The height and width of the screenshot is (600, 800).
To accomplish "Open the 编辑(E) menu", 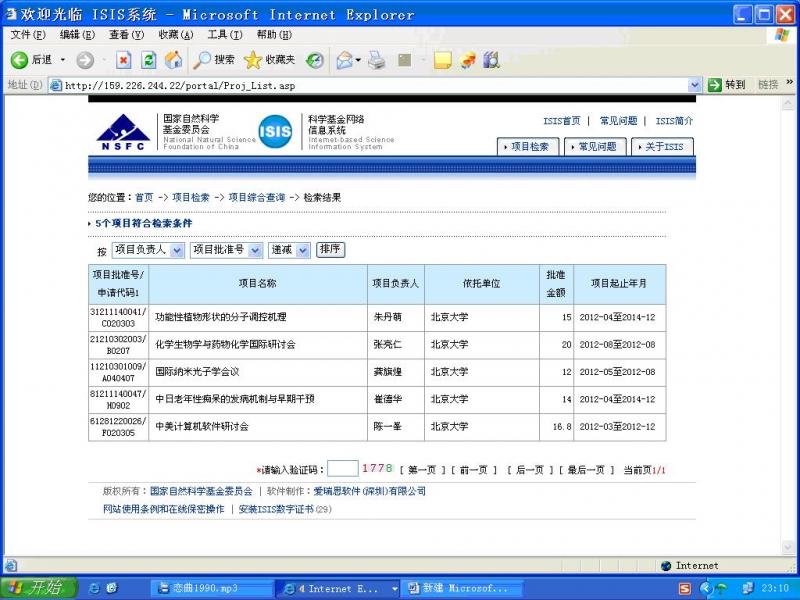I will (77, 35).
